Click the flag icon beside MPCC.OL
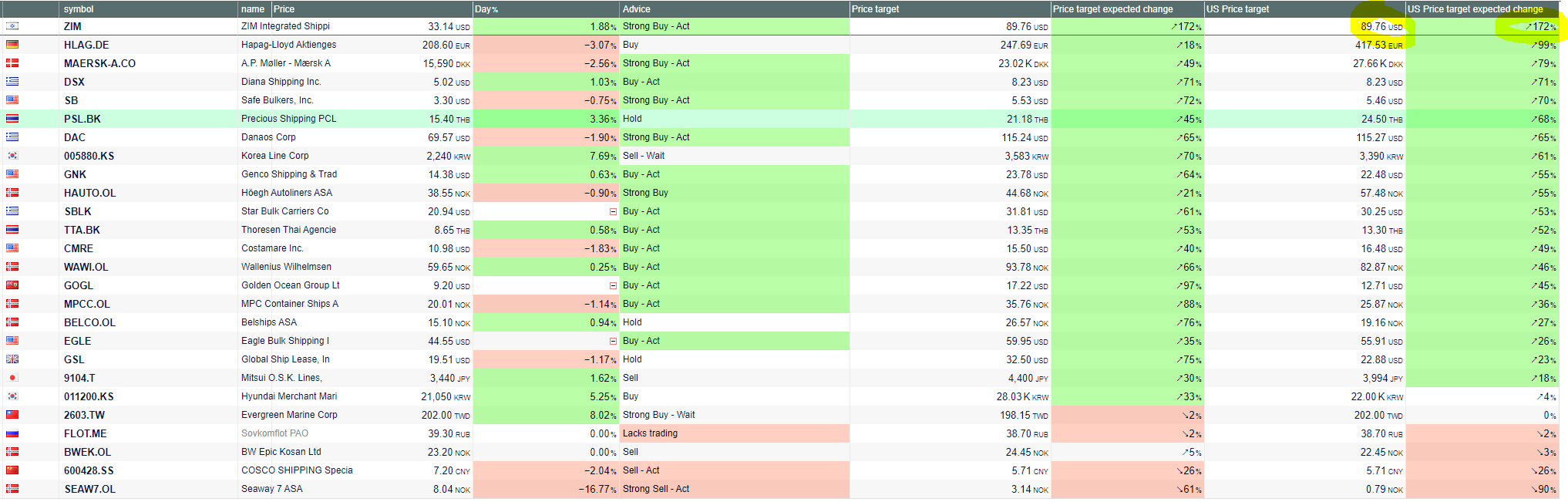 pos(12,304)
